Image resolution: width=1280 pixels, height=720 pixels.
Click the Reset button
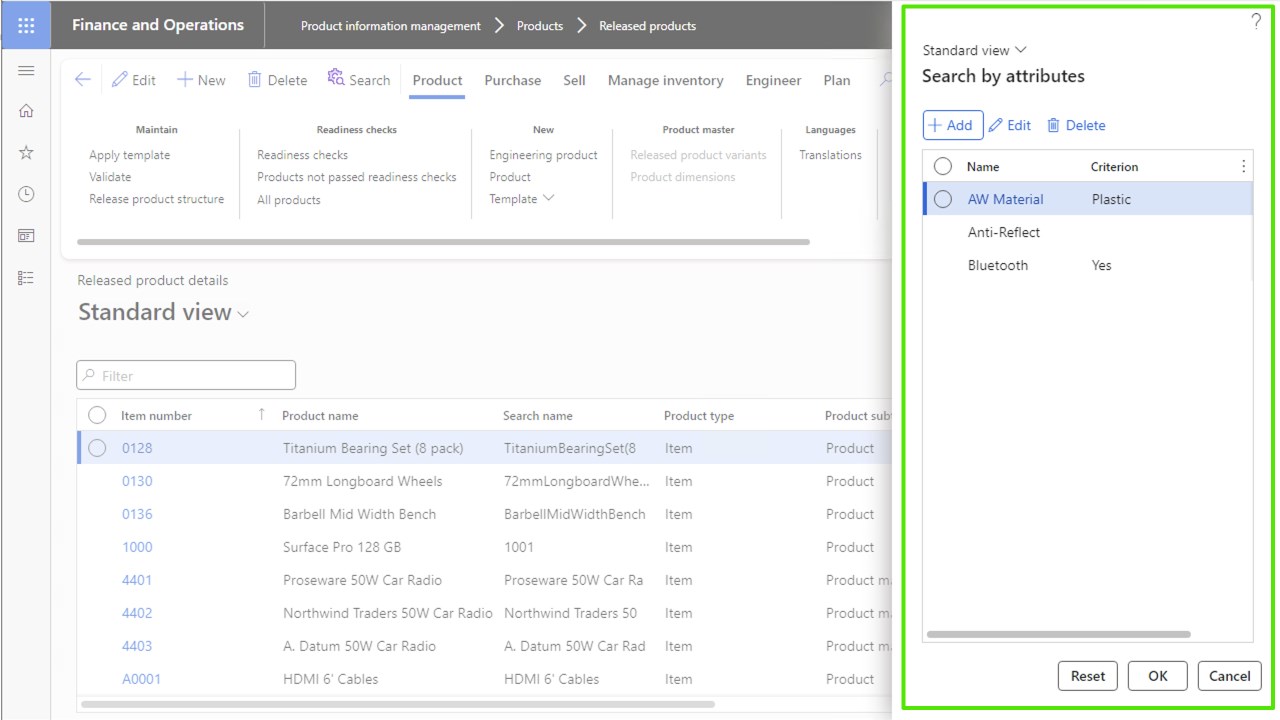tap(1087, 676)
